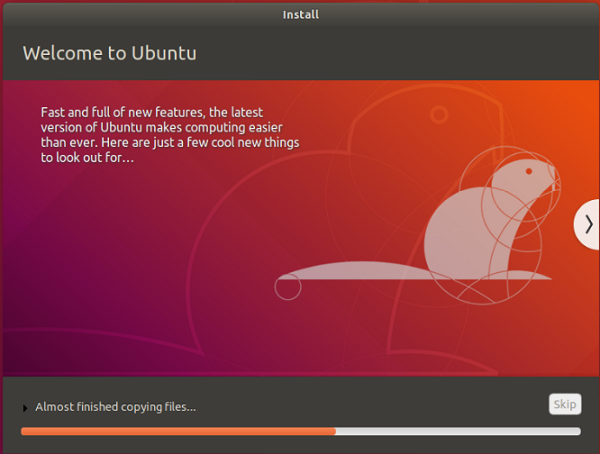Click the 'Welcome to Ubuntu' heading
This screenshot has height=454, width=600.
109,53
